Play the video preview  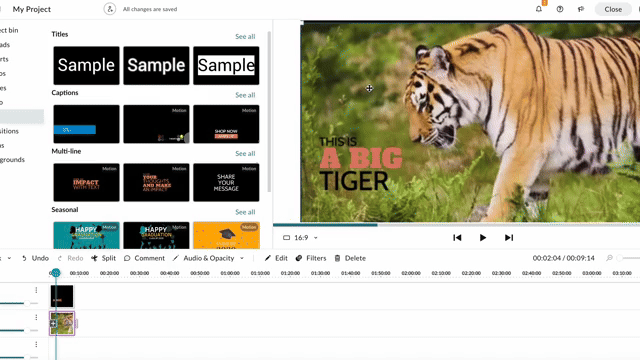click(x=482, y=238)
